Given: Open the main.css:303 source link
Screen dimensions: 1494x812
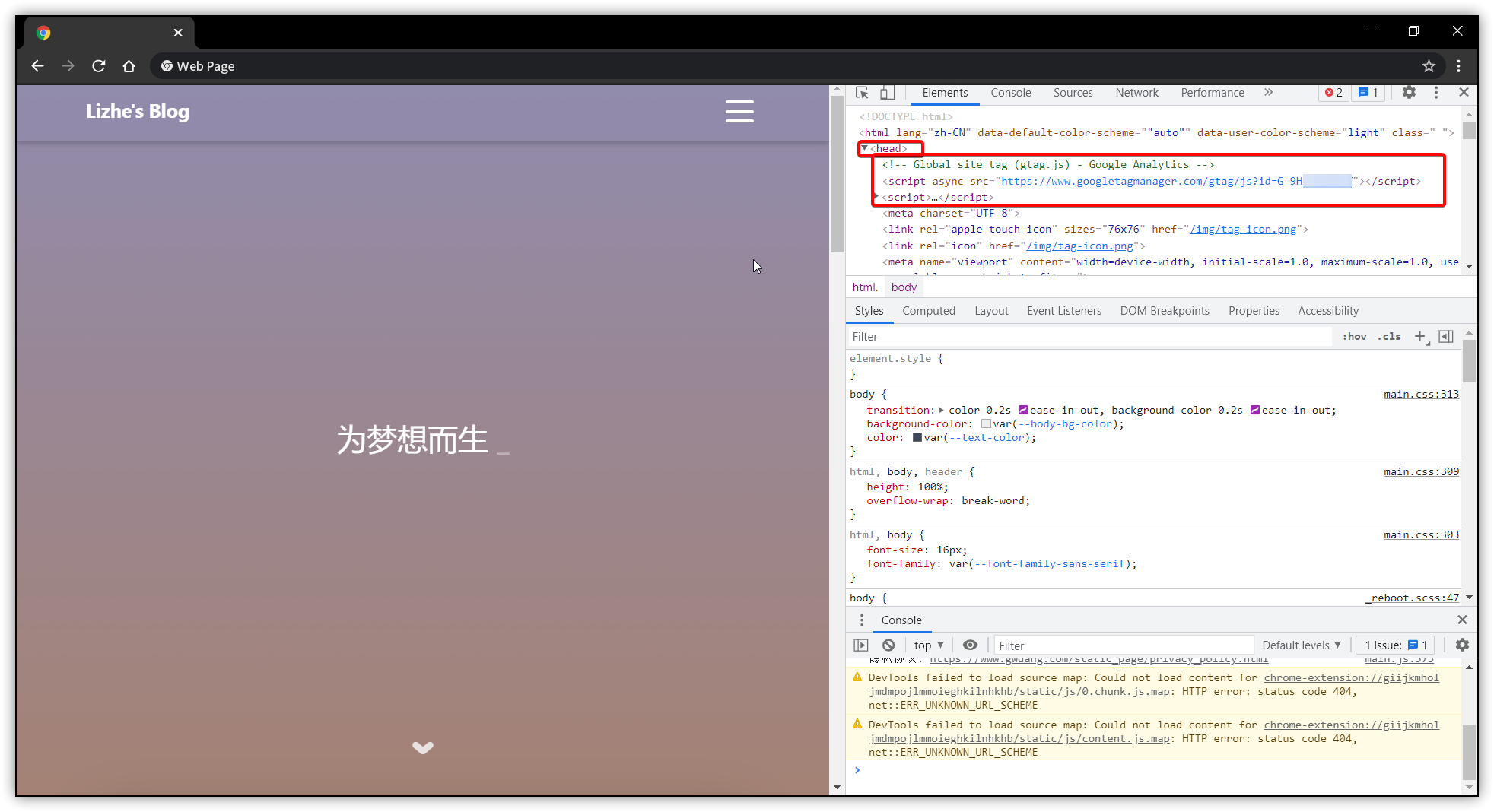Looking at the screenshot, I should (1421, 534).
